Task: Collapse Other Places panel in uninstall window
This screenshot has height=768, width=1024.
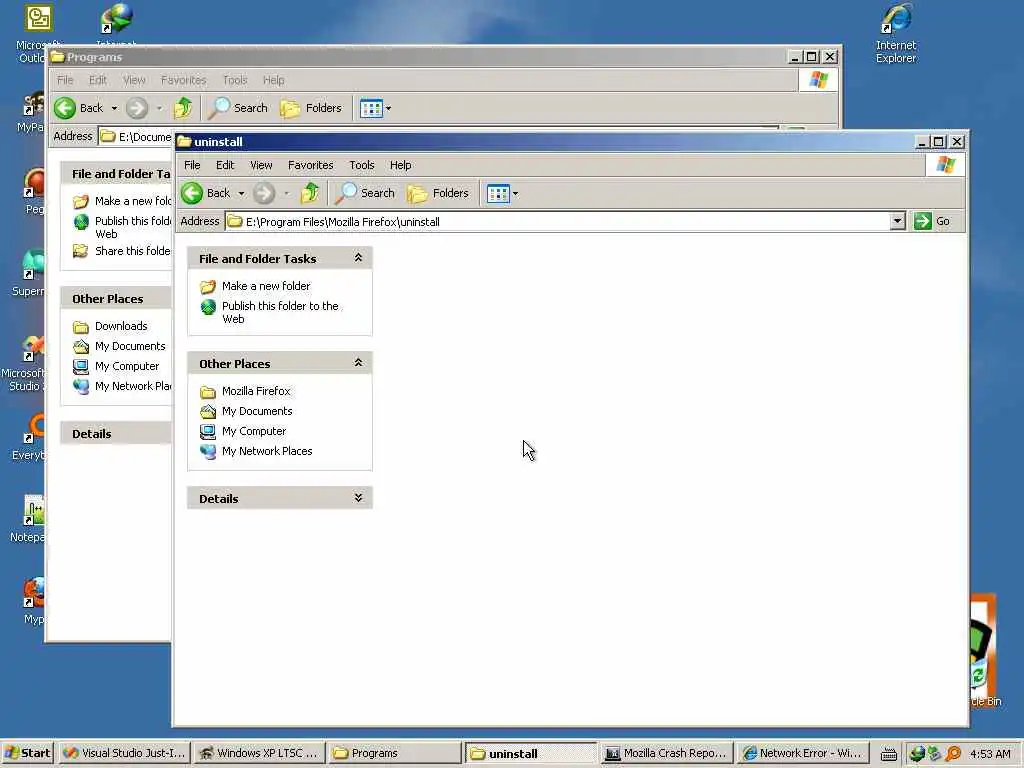Action: click(358, 362)
